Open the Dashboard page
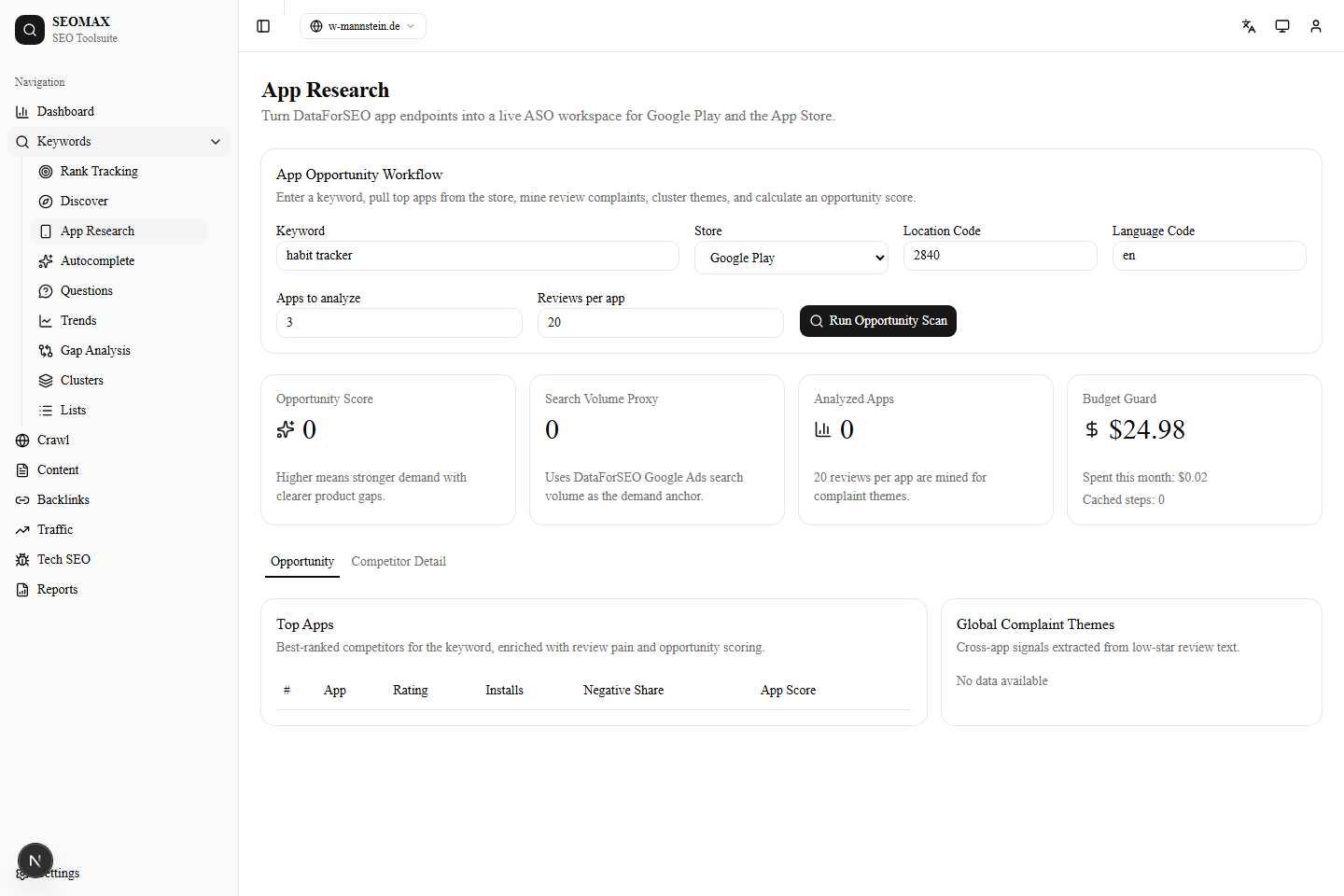This screenshot has height=896, width=1344. [65, 112]
